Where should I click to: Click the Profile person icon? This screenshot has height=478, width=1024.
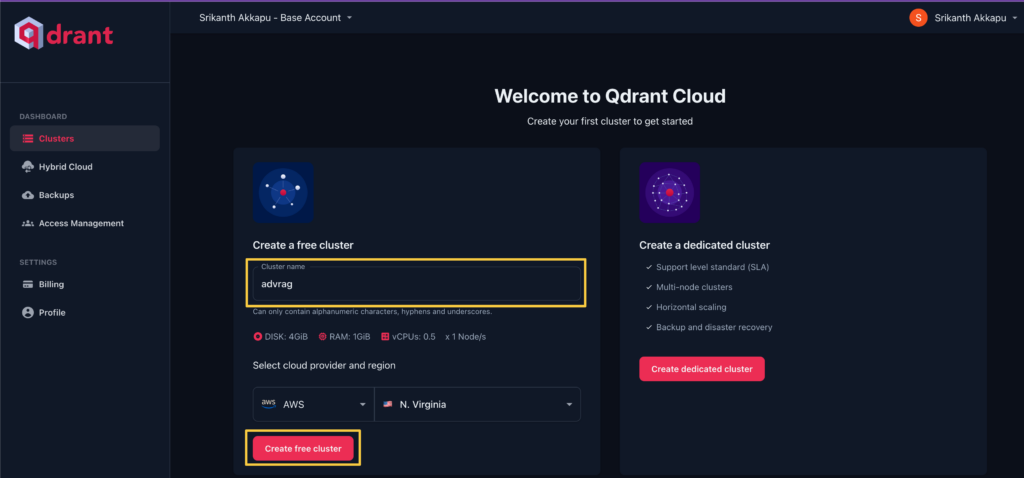point(27,313)
